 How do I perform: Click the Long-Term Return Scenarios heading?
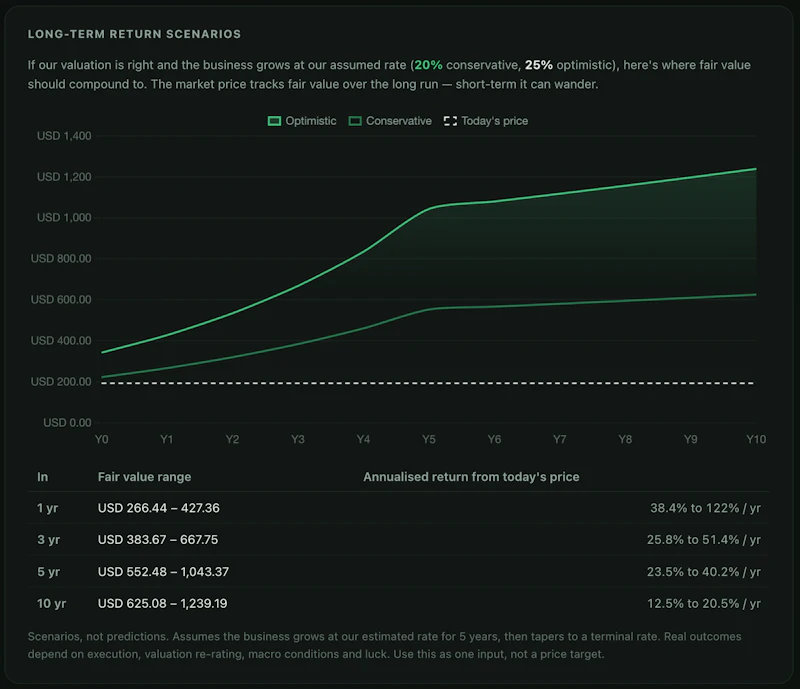click(x=134, y=34)
